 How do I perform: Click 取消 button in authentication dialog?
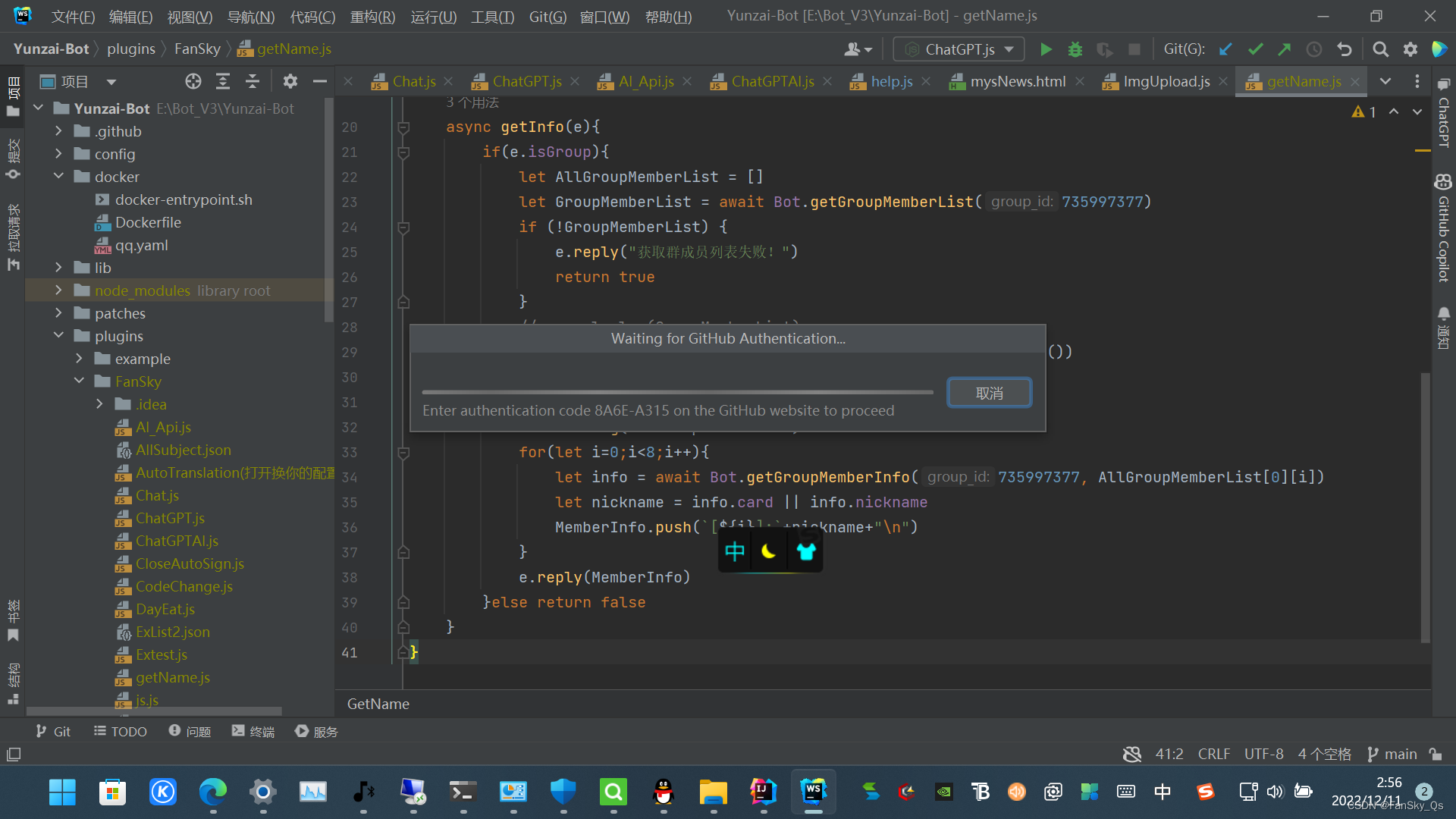(989, 393)
